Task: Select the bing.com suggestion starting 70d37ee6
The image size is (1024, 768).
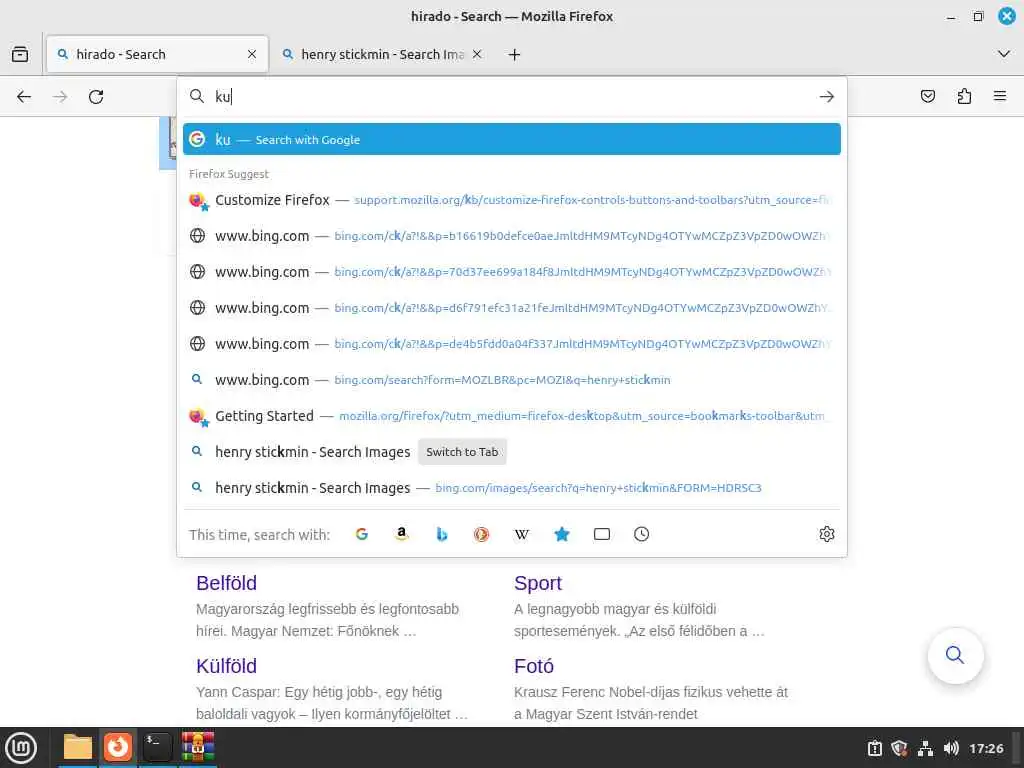Action: pos(511,272)
